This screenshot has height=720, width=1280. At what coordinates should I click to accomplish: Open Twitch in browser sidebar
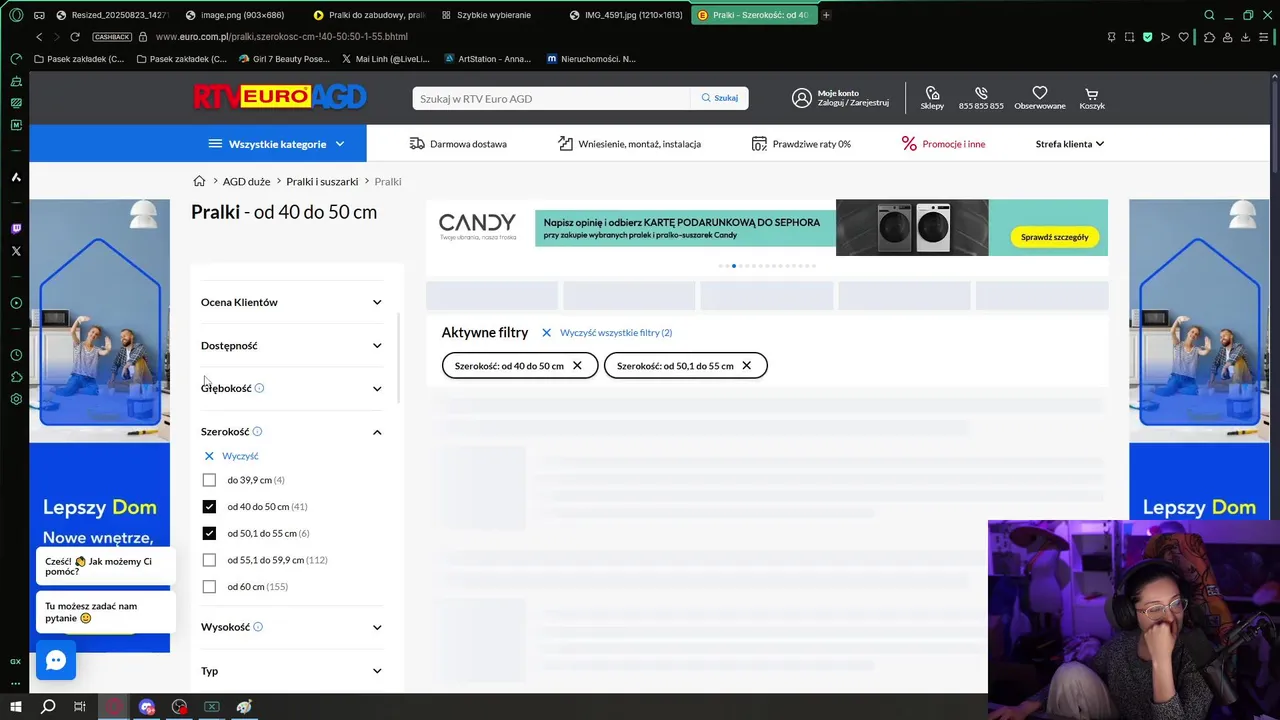pyautogui.click(x=15, y=229)
